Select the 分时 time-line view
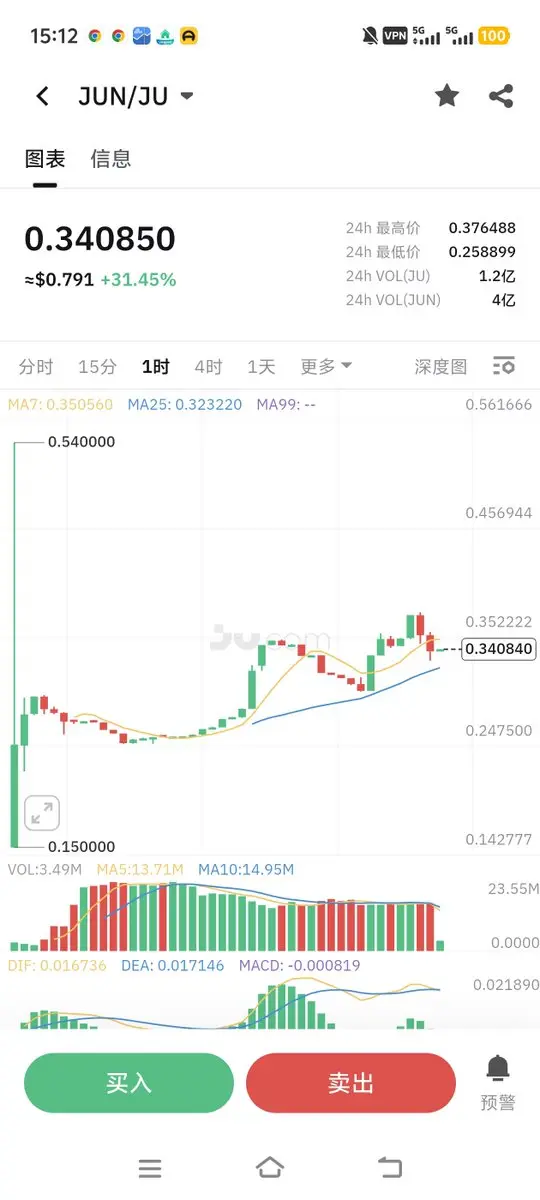Screen dimensions: 540x1200 click(x=36, y=366)
